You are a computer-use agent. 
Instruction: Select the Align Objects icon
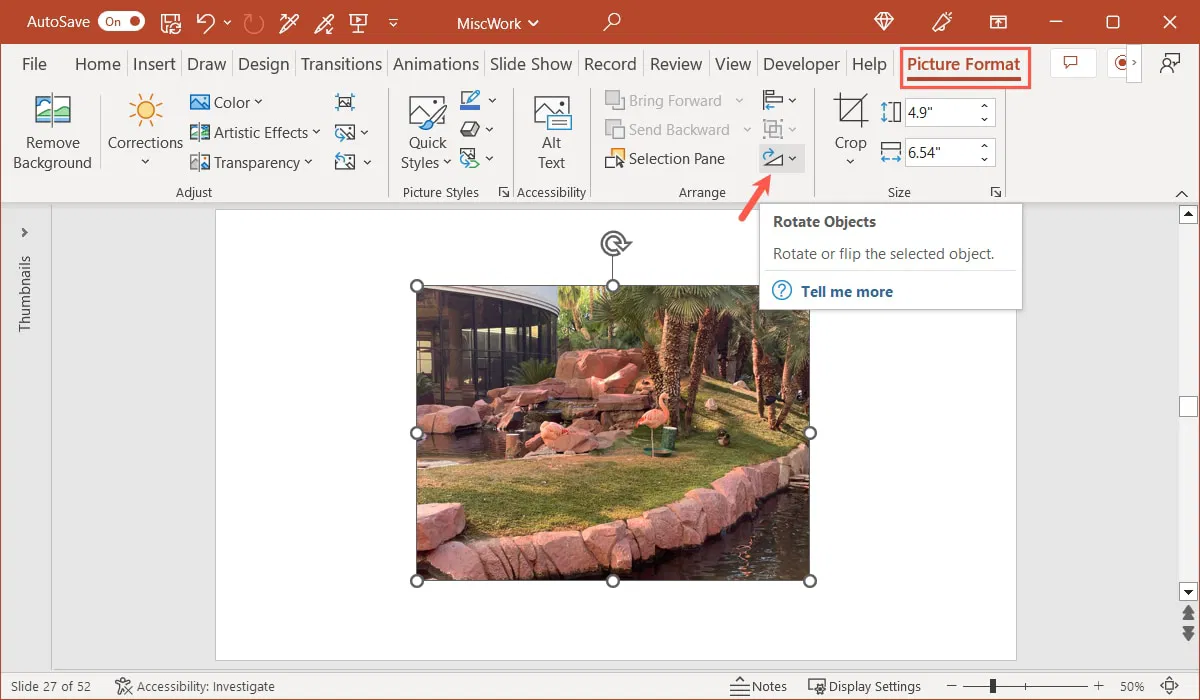[774, 99]
